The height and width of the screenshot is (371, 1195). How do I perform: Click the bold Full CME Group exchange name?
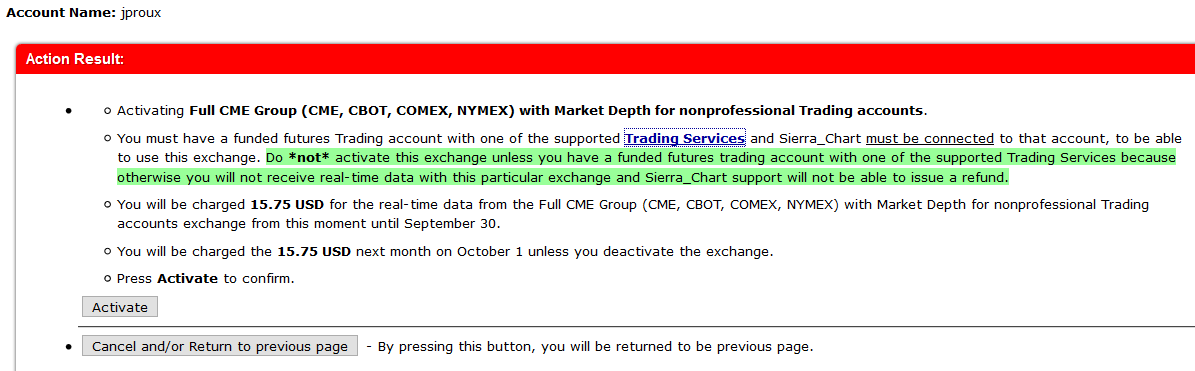[x=556, y=110]
